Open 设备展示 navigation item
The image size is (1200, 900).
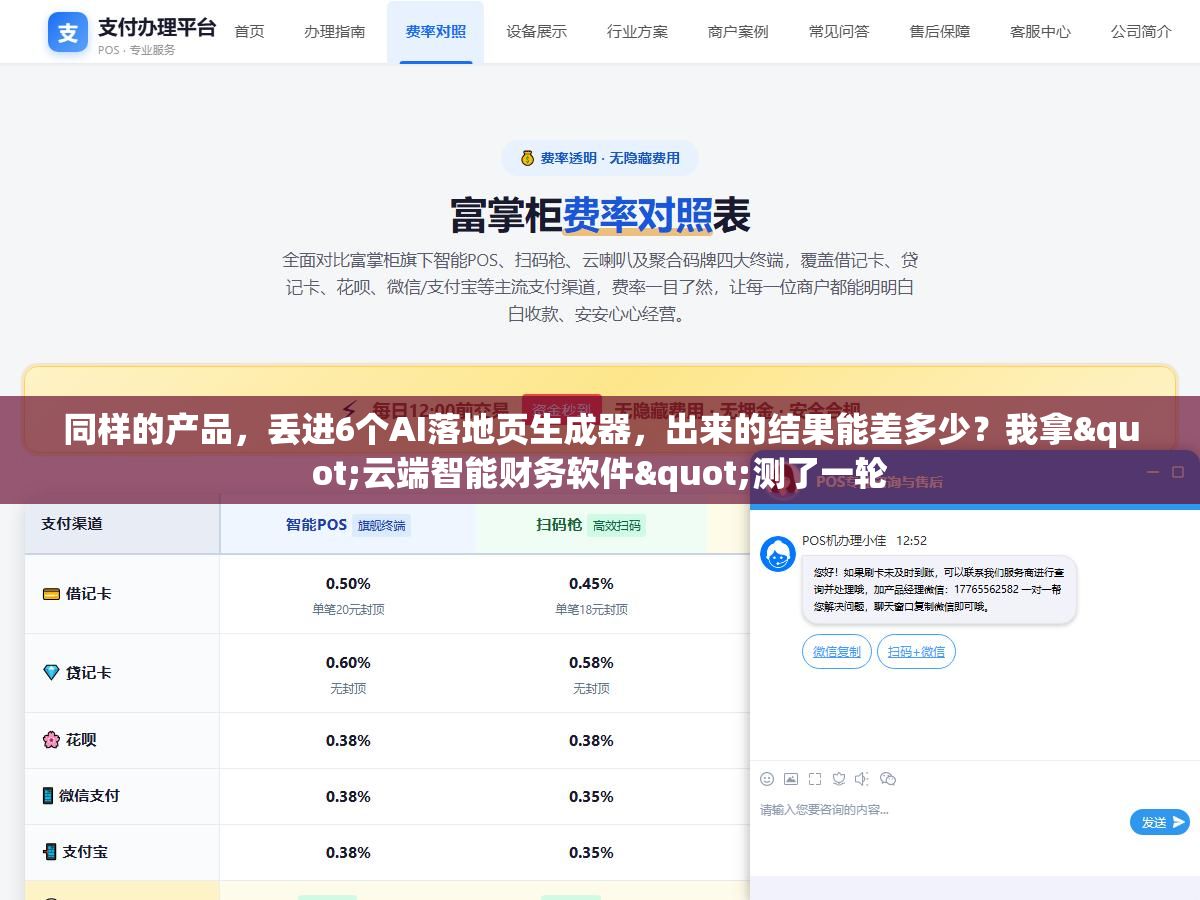[x=536, y=31]
